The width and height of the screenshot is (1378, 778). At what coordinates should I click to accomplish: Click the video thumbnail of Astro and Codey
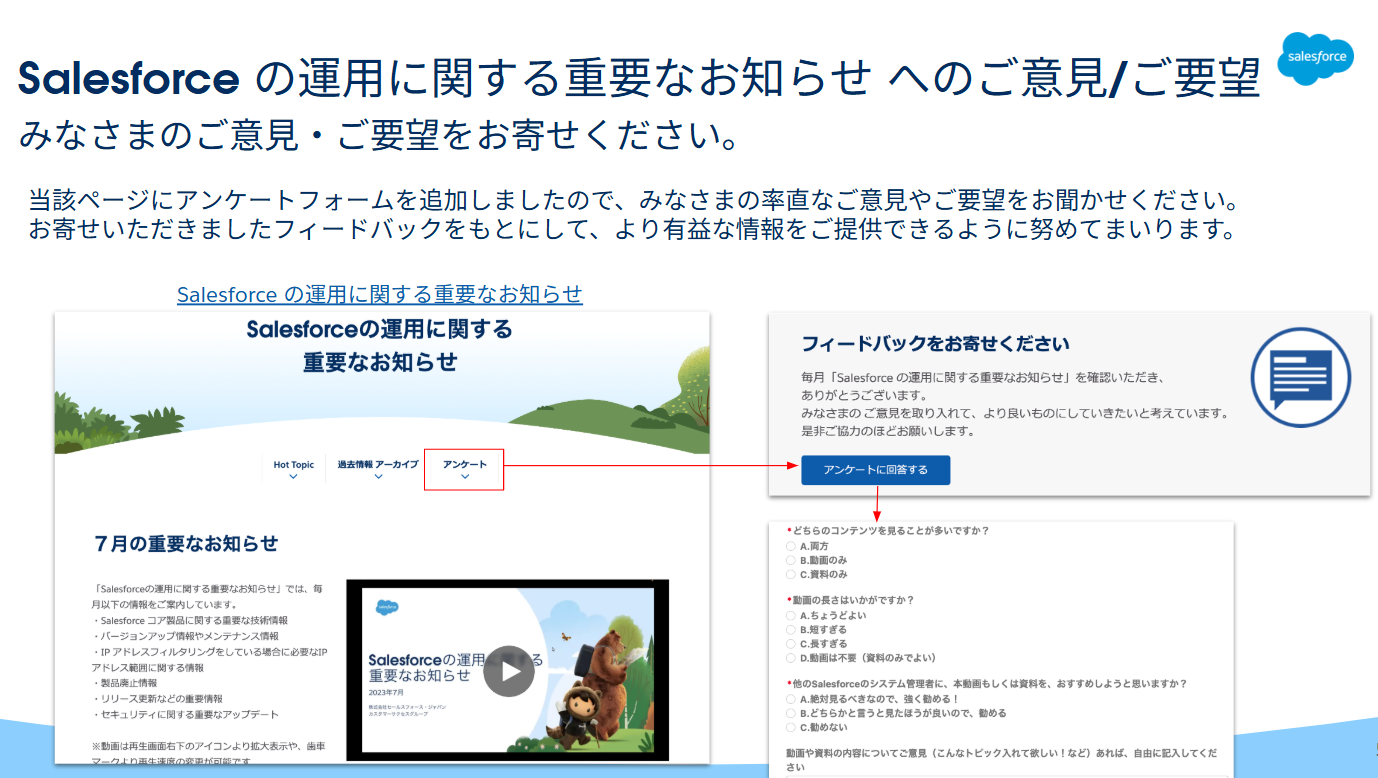tap(508, 670)
